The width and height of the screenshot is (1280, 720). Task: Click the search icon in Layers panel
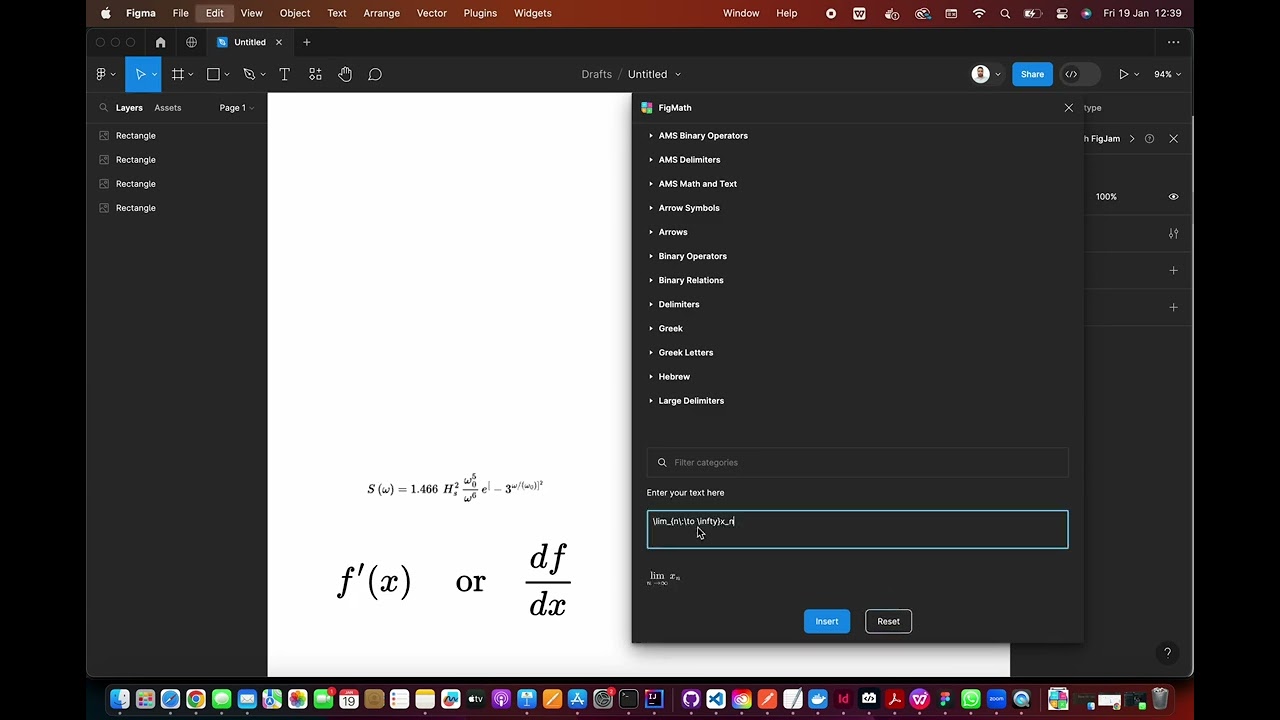[x=103, y=108]
